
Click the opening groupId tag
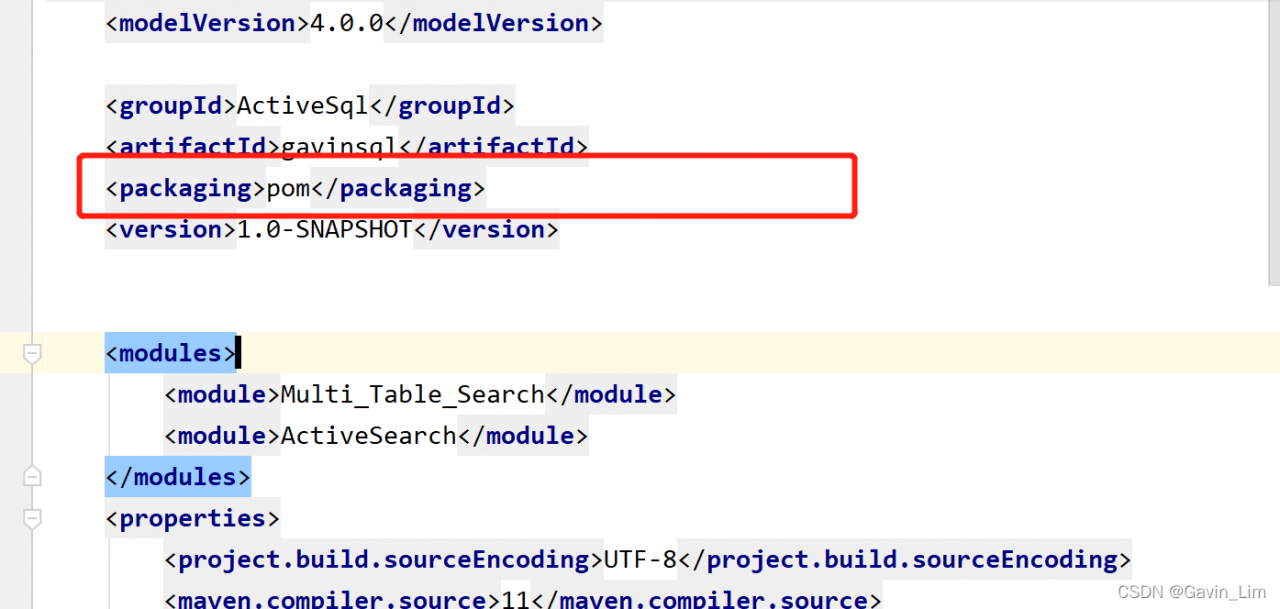[171, 105]
